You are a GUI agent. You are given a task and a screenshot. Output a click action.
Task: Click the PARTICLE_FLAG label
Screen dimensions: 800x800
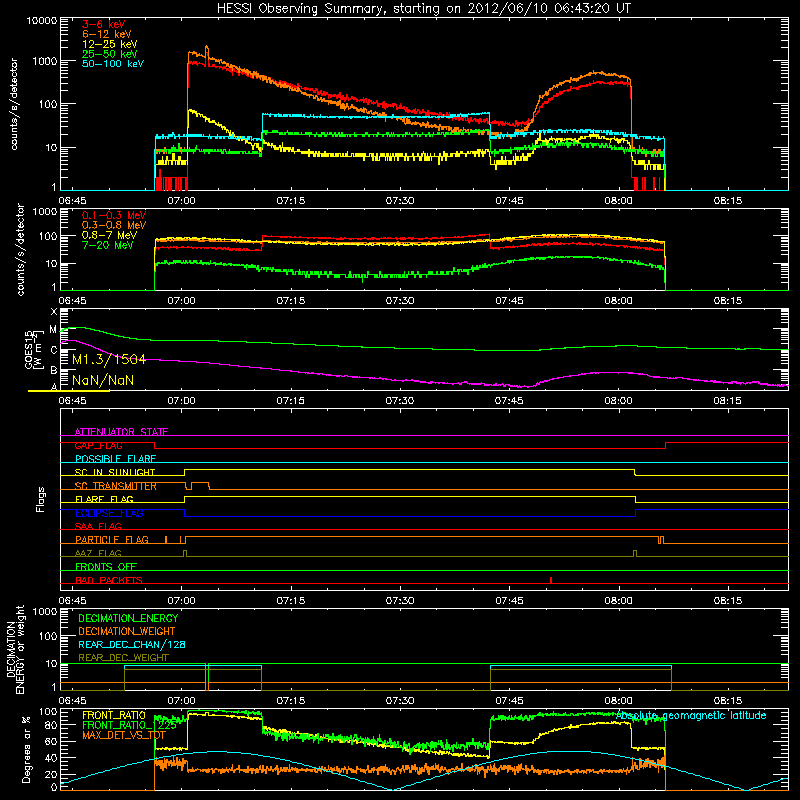(x=112, y=539)
